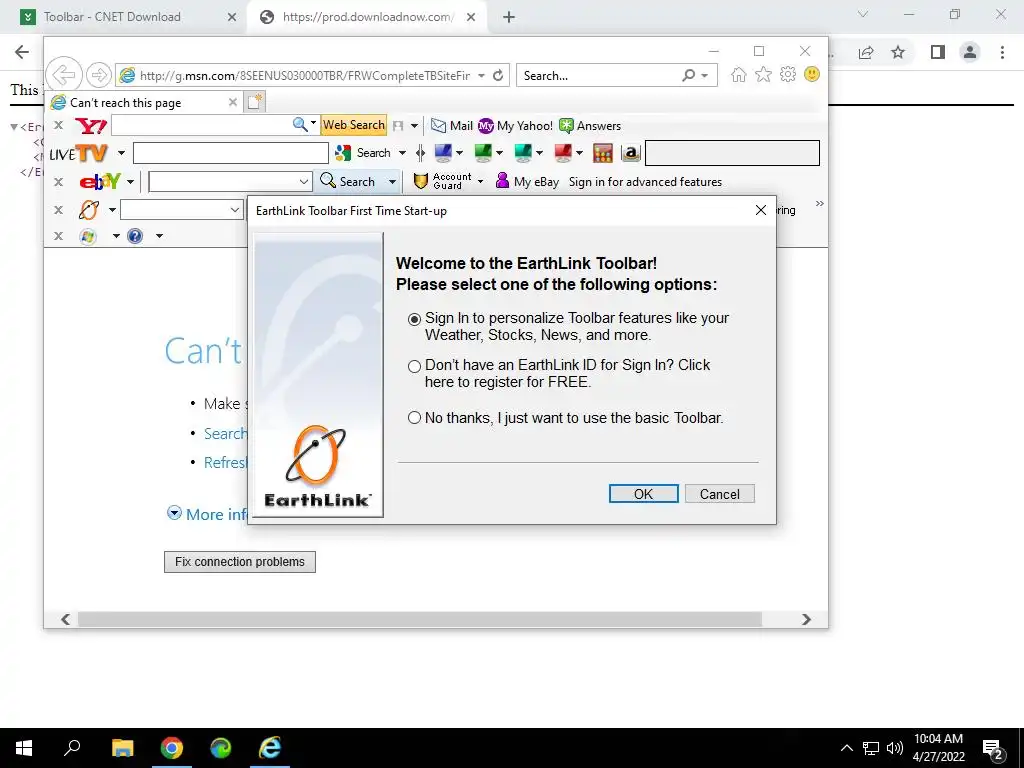The image size is (1024, 768).
Task: Open My eBay from the toolbar
Action: (527, 182)
